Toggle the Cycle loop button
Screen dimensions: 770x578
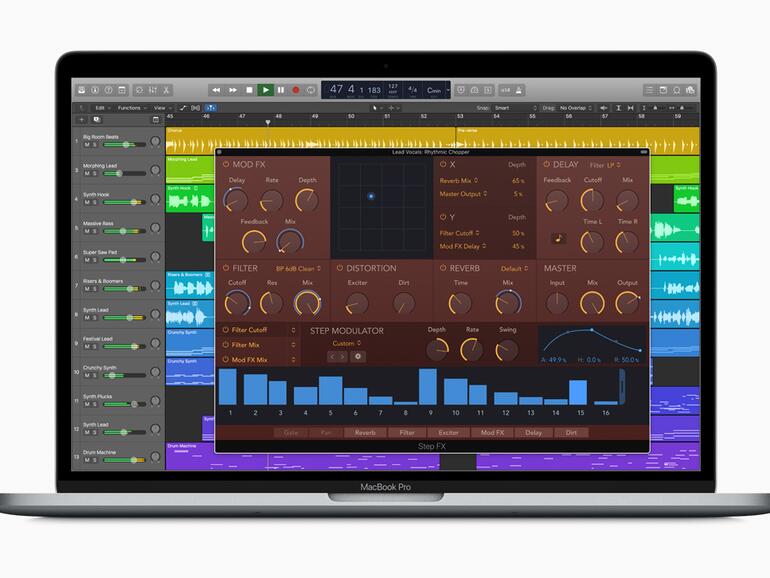311,90
